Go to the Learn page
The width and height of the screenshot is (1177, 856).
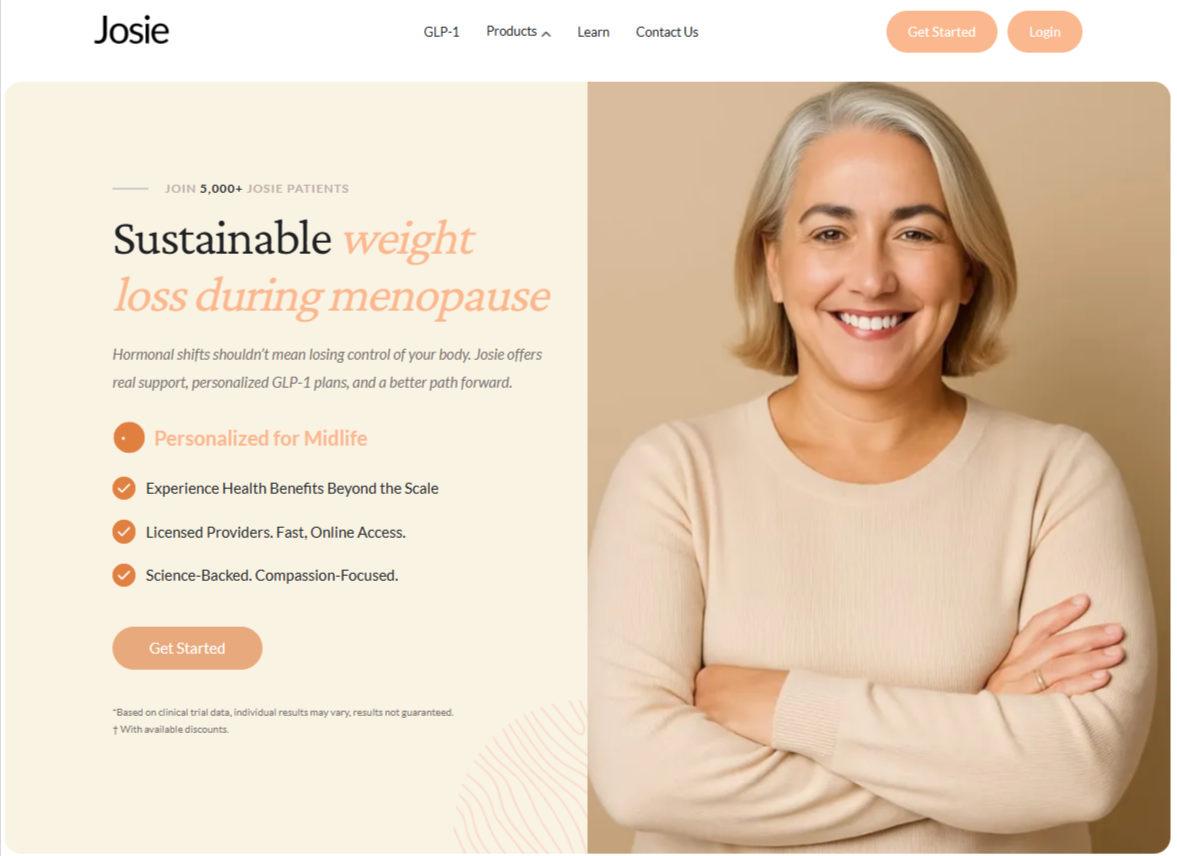[593, 32]
